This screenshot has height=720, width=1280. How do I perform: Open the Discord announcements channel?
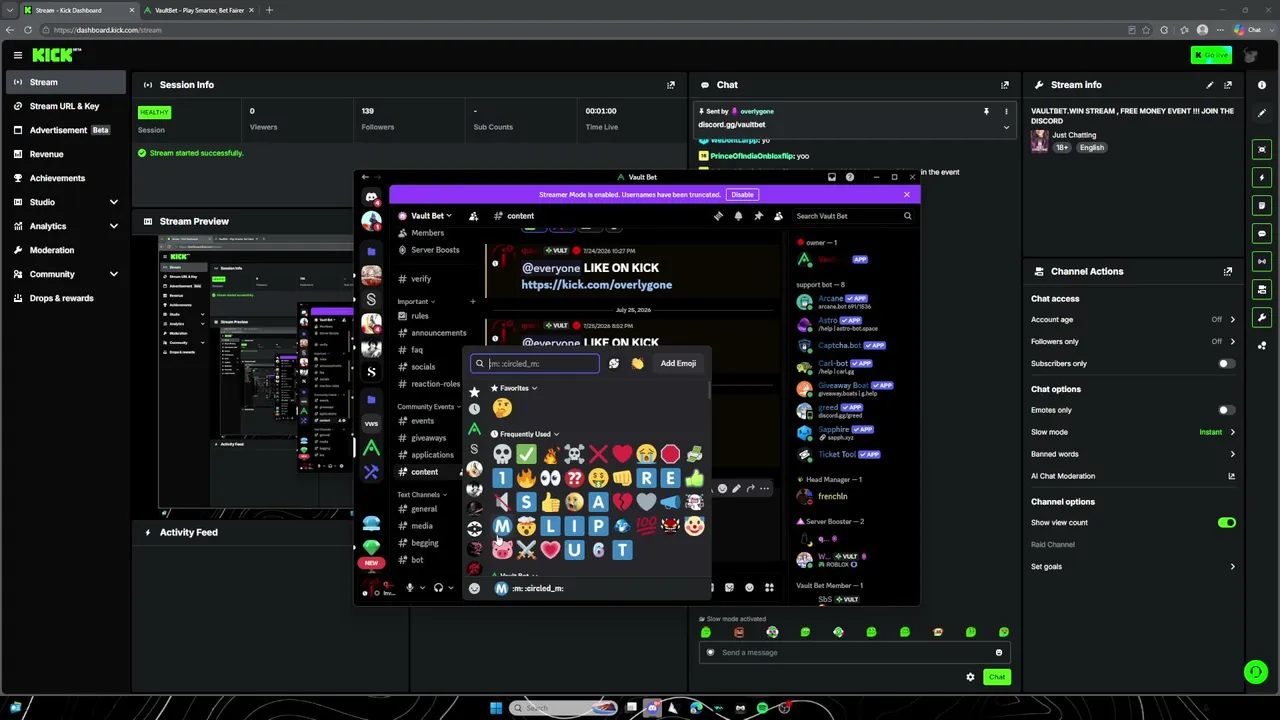[438, 333]
